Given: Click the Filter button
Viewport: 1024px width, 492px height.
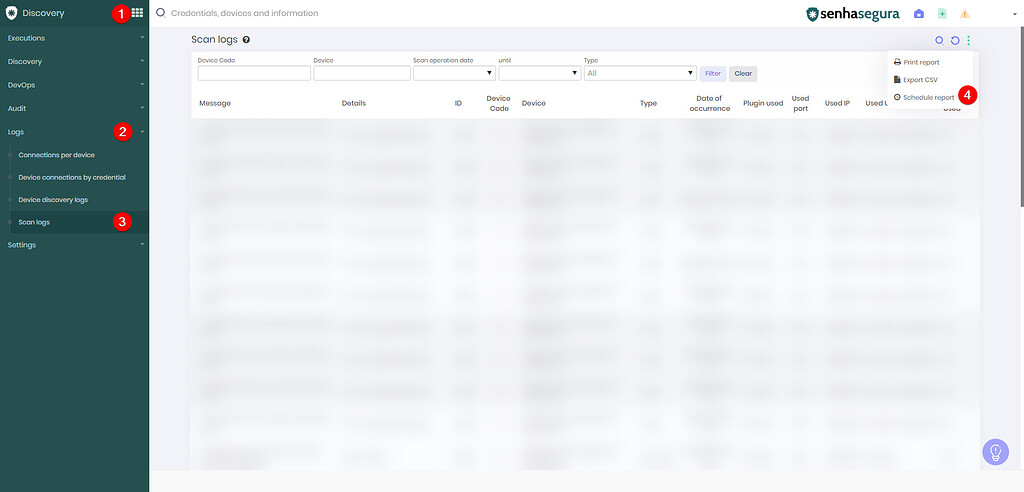Looking at the screenshot, I should coord(712,74).
